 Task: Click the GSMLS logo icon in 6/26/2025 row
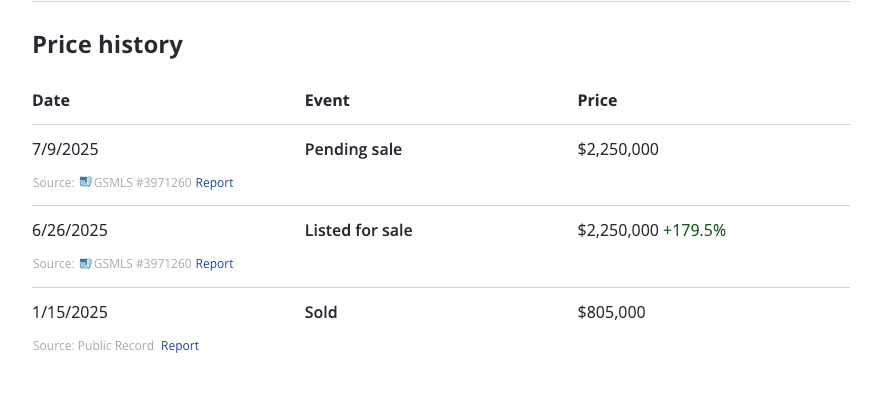[x=86, y=263]
